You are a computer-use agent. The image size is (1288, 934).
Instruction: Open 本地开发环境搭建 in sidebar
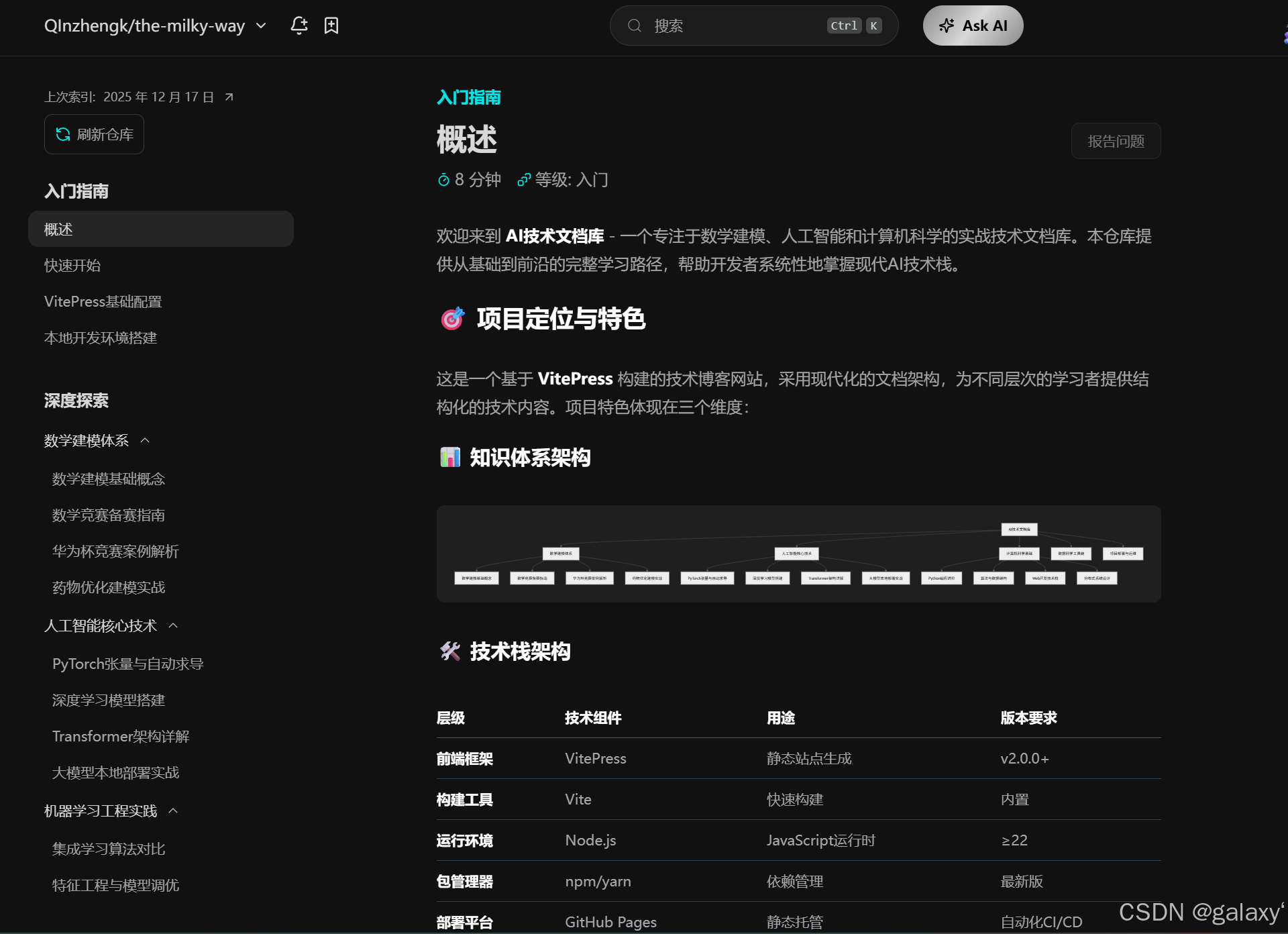click(x=101, y=338)
